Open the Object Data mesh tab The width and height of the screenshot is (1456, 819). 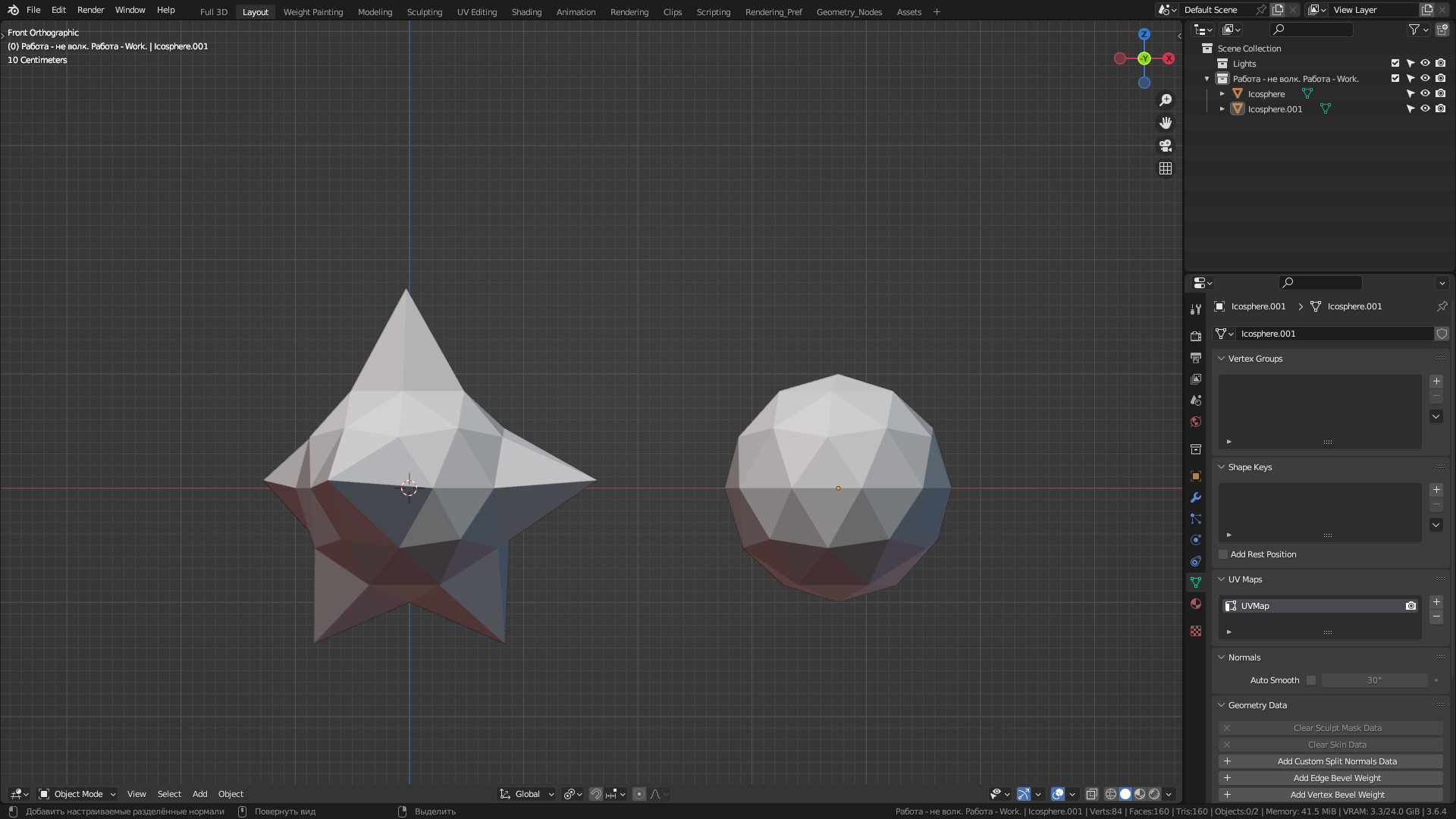1196,582
